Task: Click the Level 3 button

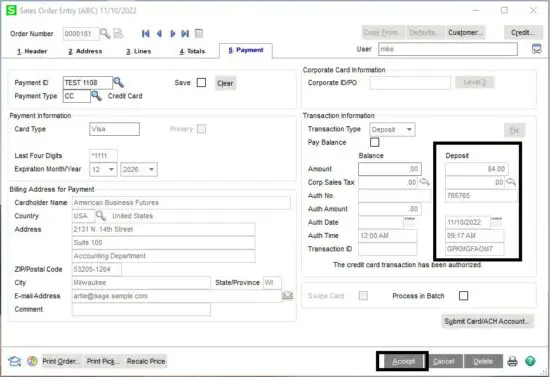Action: pos(474,82)
